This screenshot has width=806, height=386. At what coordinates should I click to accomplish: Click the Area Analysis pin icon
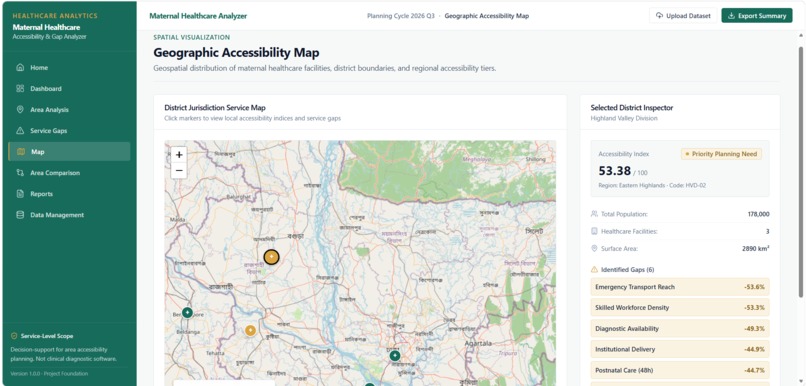pyautogui.click(x=20, y=109)
